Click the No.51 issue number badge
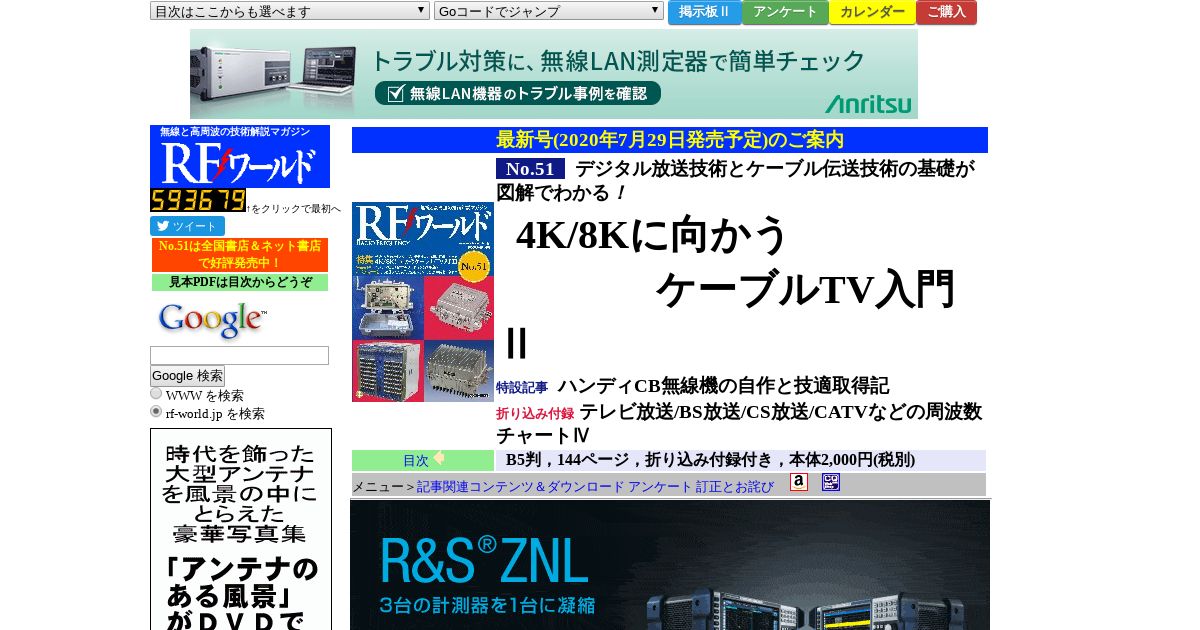The width and height of the screenshot is (1200, 630). (x=530, y=169)
